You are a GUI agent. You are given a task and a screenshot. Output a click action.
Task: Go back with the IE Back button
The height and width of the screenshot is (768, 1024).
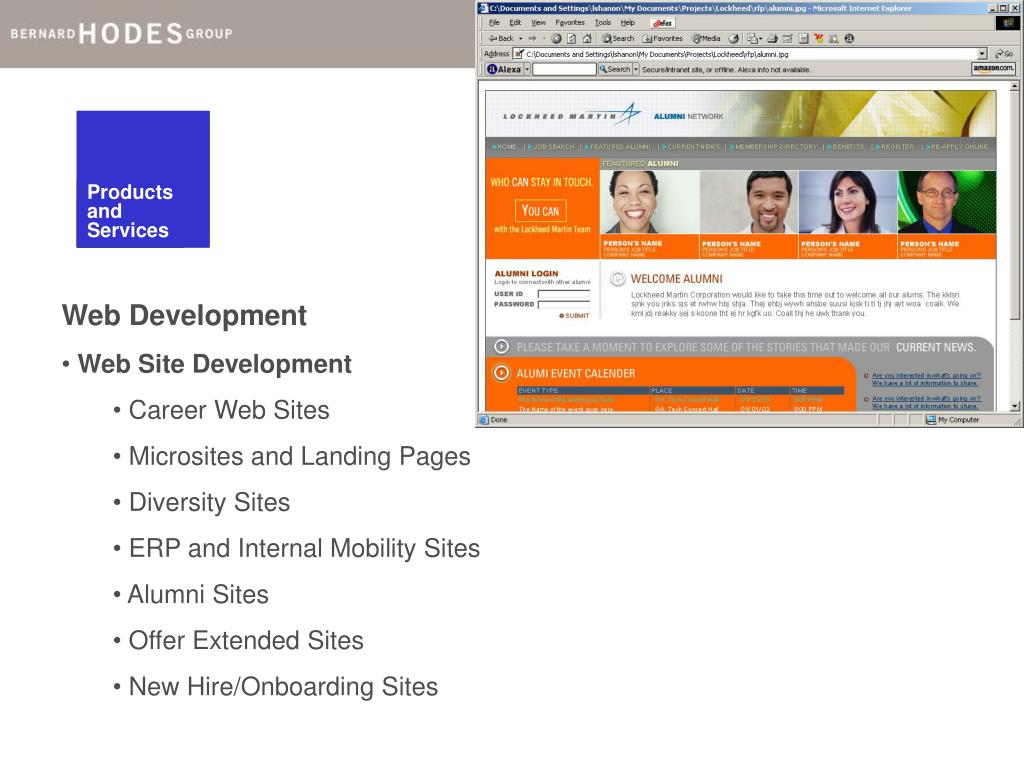(x=502, y=39)
